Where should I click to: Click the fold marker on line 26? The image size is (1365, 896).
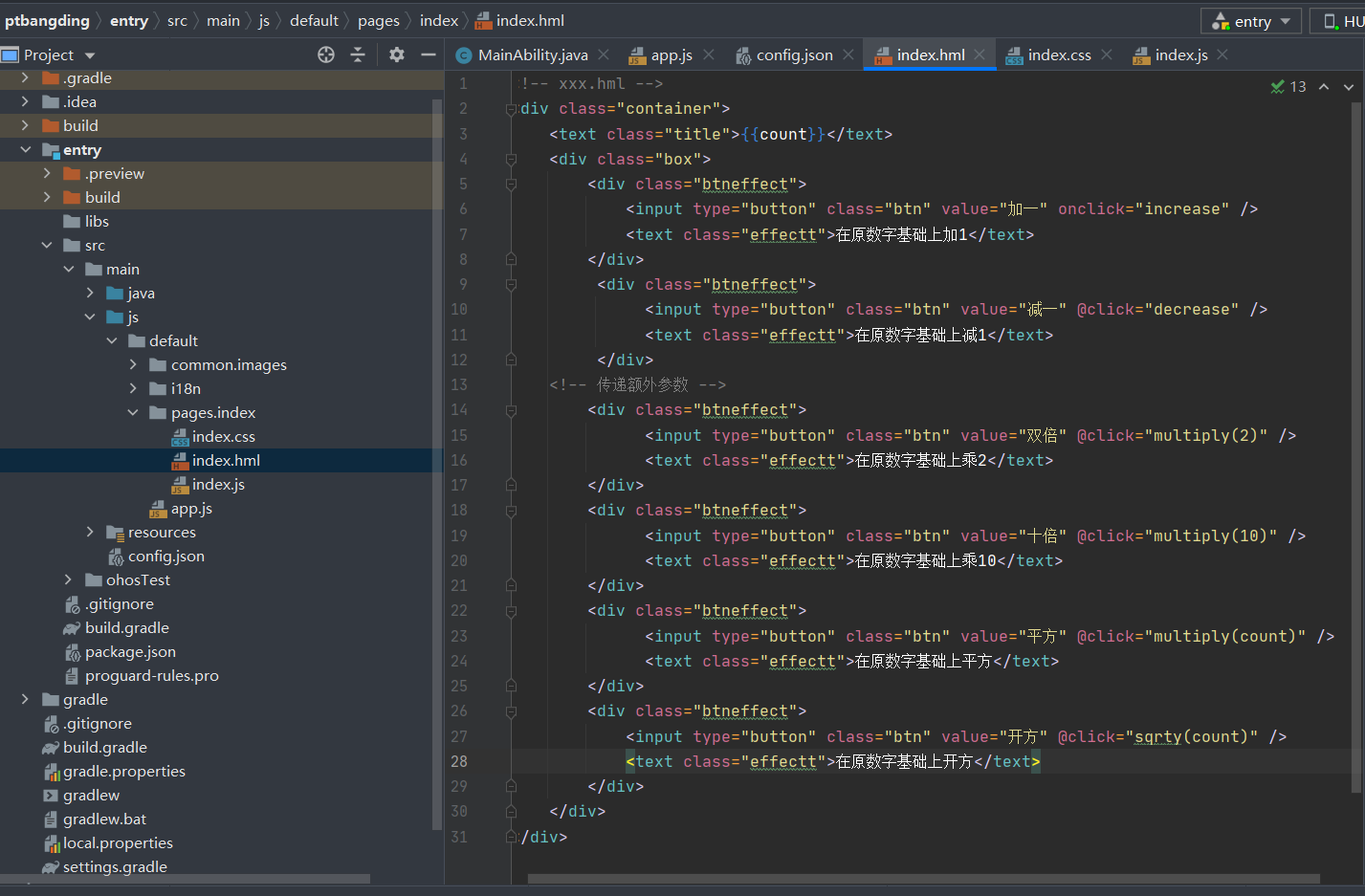point(511,710)
